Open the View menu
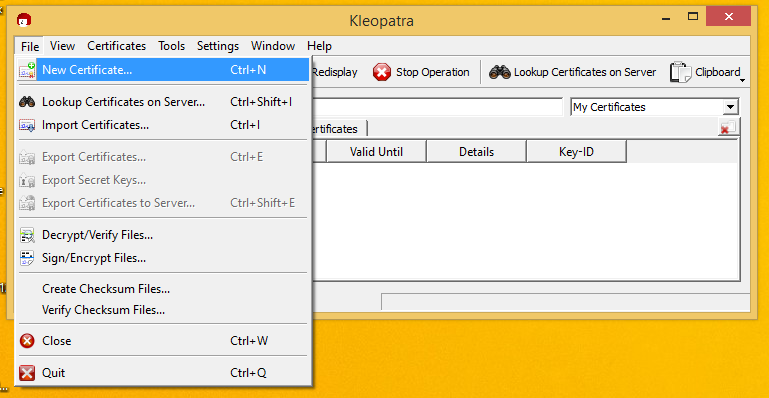 [x=62, y=46]
